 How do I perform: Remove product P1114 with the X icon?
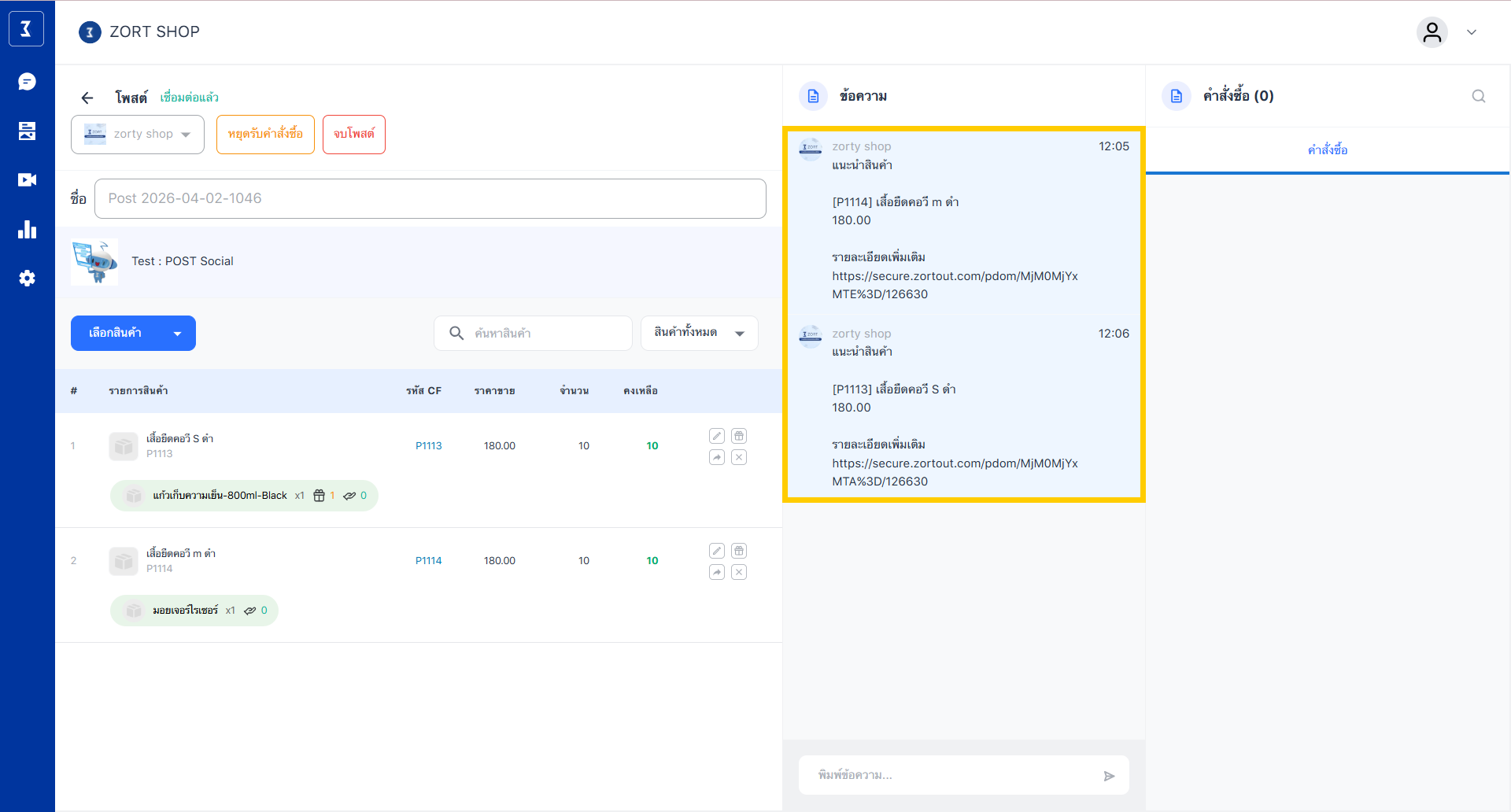[x=739, y=572]
